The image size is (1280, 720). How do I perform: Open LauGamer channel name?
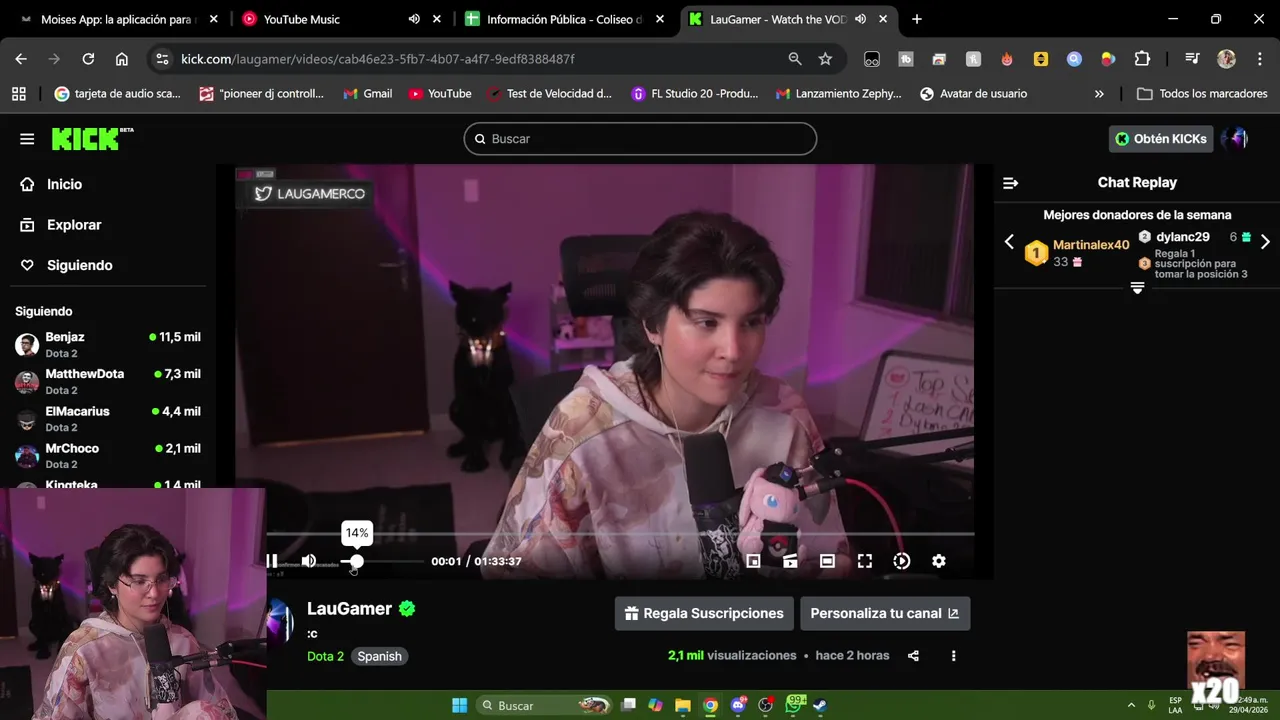tap(349, 608)
